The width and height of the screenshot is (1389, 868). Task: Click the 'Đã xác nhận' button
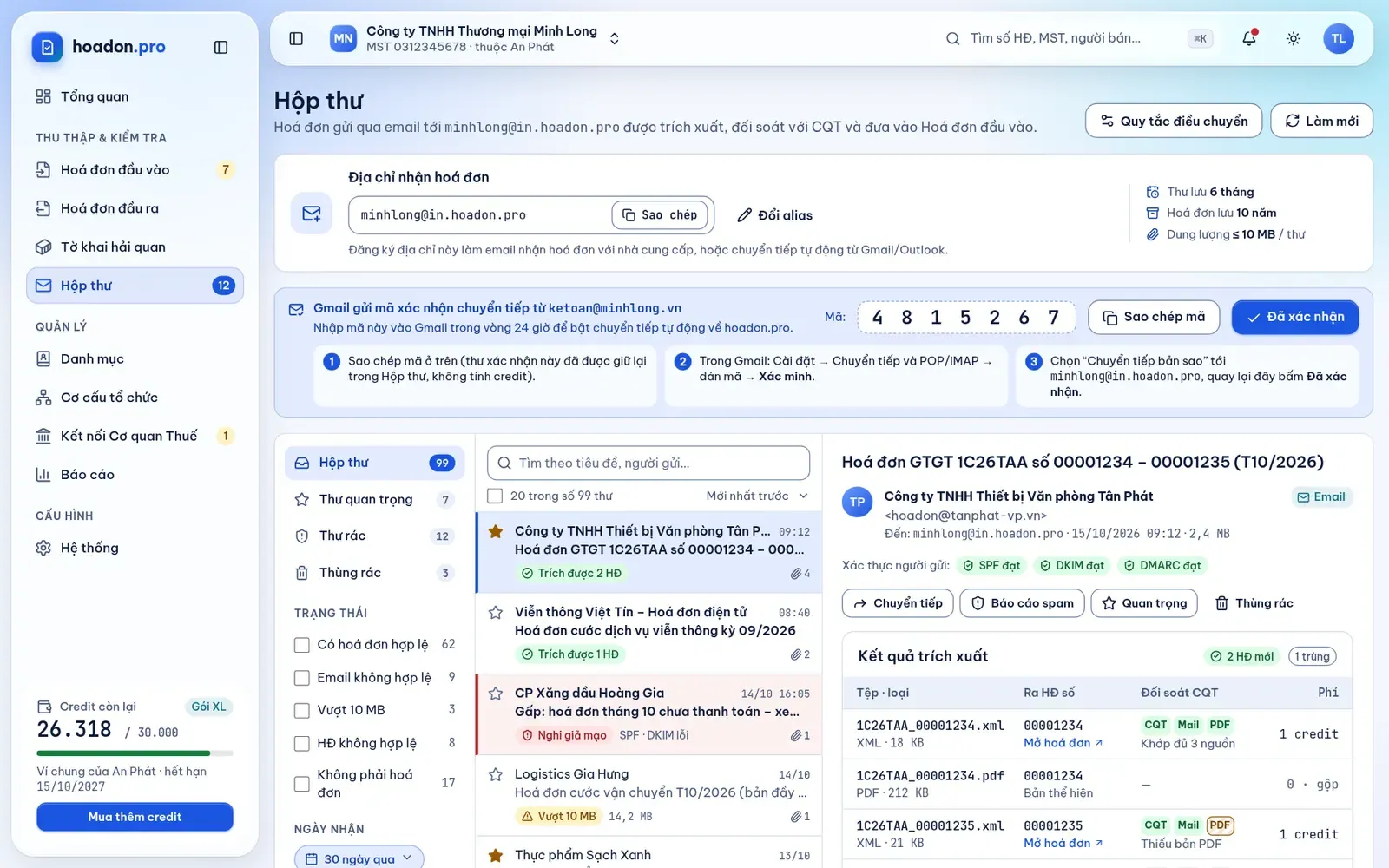pos(1294,317)
